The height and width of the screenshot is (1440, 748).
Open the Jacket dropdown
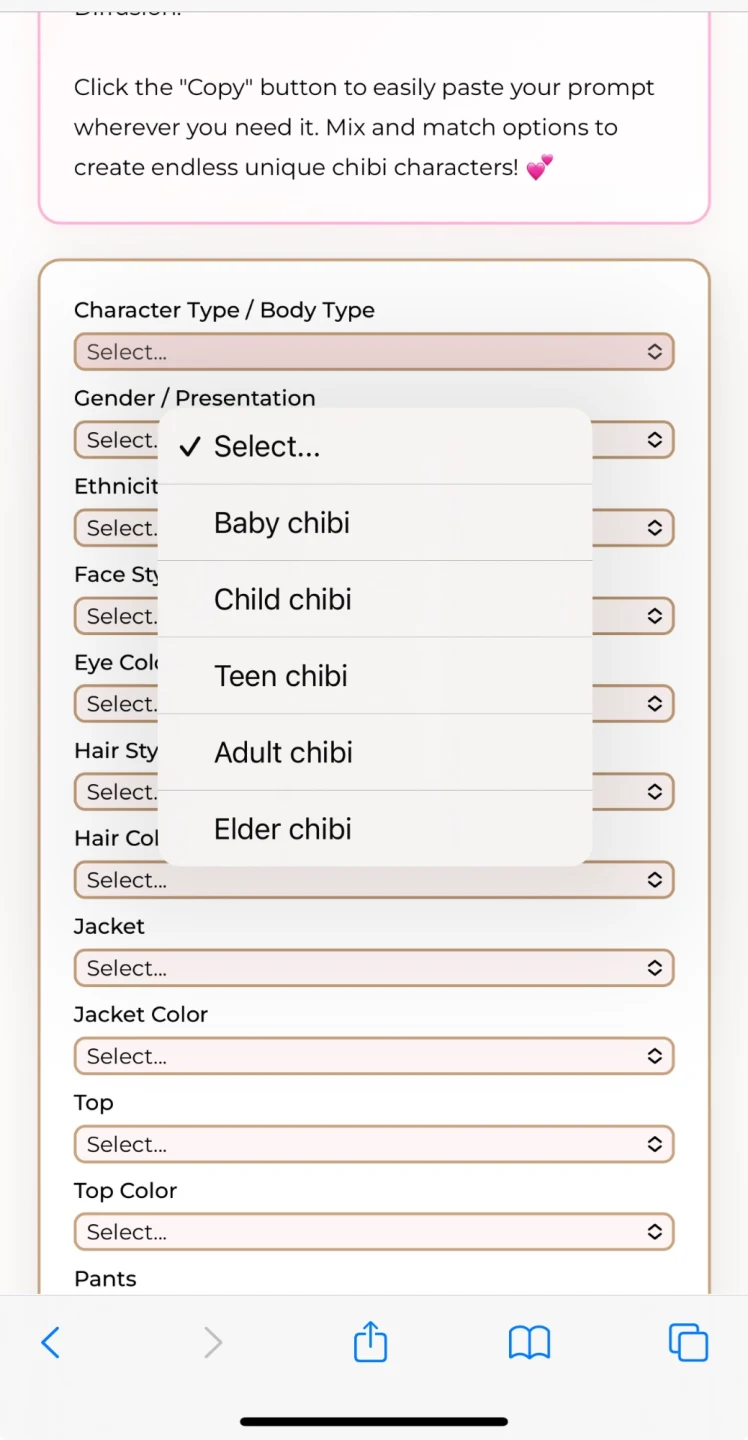coord(374,968)
